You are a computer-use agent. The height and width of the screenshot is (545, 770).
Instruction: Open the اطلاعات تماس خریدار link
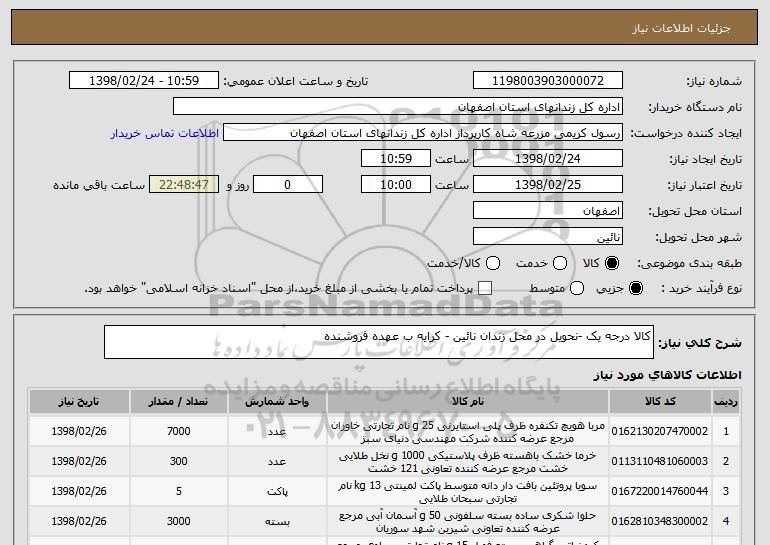point(165,134)
